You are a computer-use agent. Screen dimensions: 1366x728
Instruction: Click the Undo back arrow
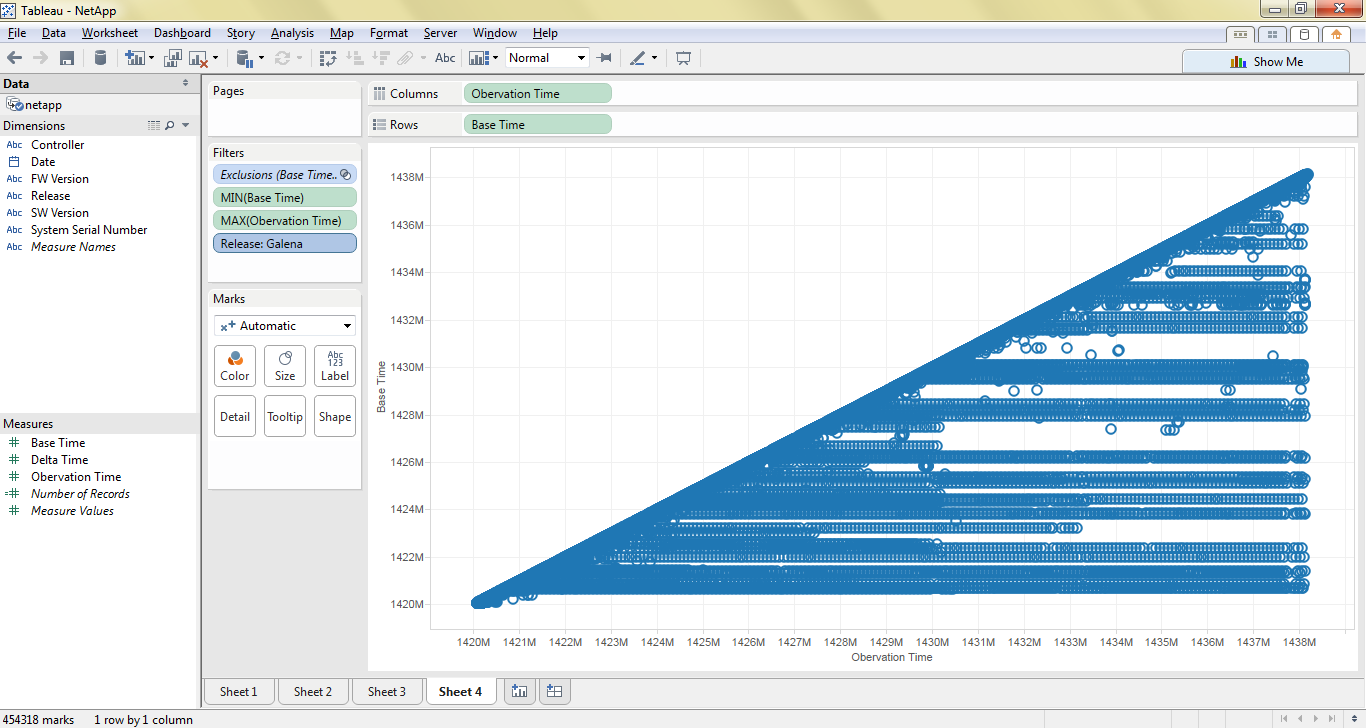[x=14, y=58]
